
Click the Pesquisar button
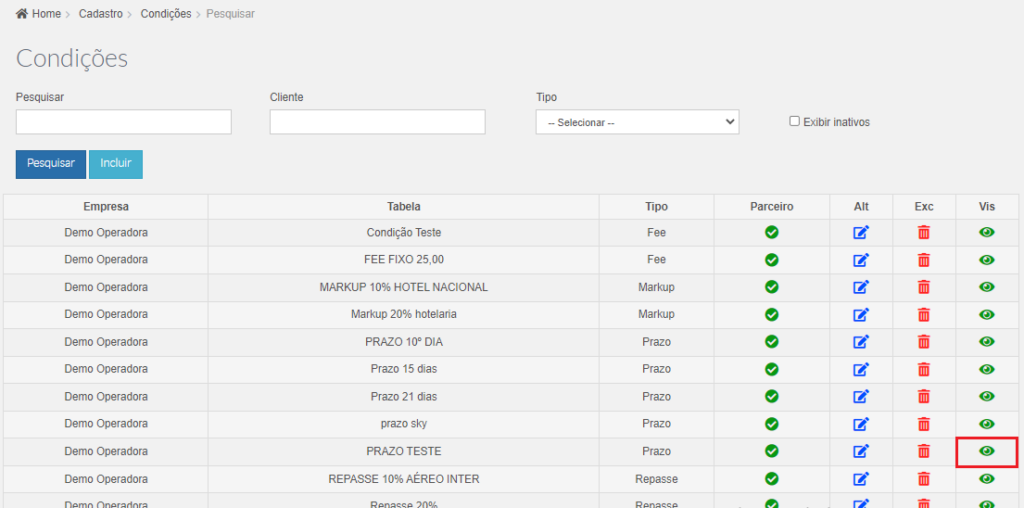(x=51, y=164)
